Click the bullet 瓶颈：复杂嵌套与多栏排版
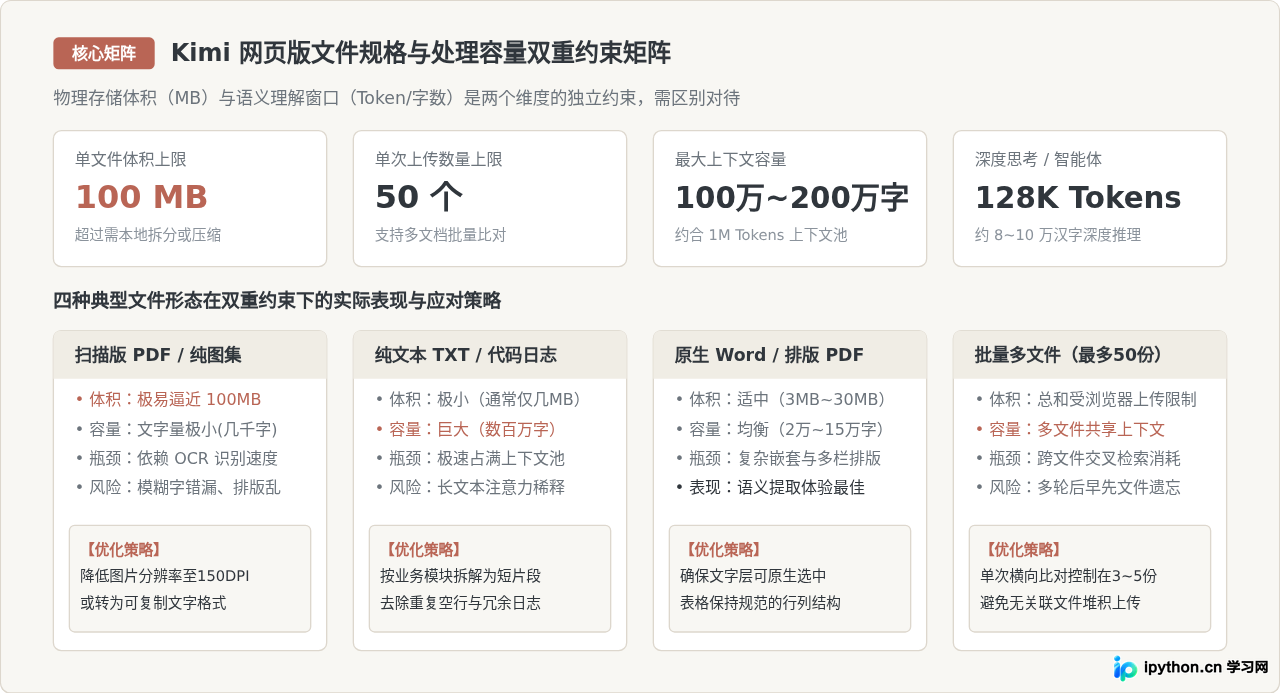Image resolution: width=1280 pixels, height=694 pixels. coord(778,459)
